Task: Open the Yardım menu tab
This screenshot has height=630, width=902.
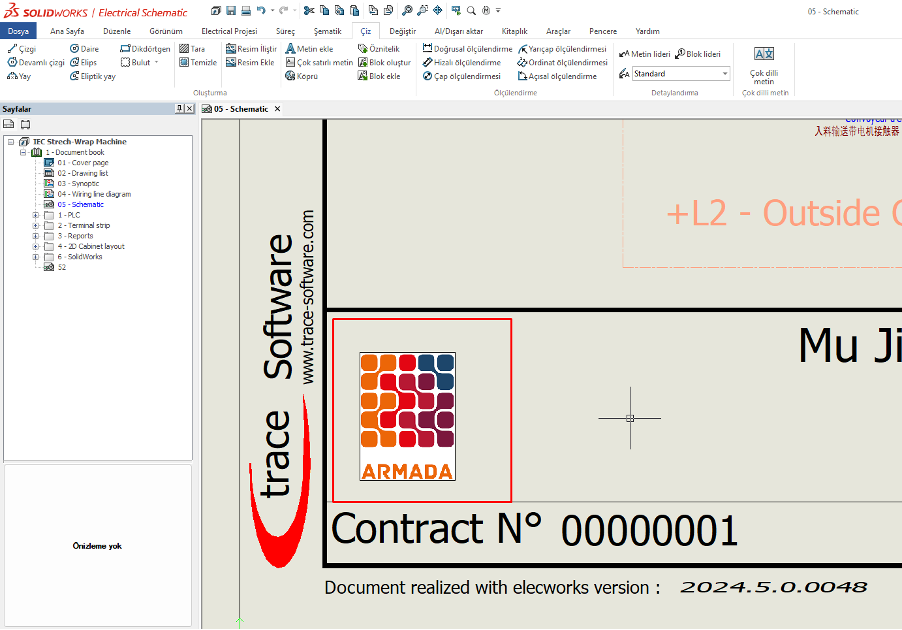Action: pyautogui.click(x=647, y=31)
